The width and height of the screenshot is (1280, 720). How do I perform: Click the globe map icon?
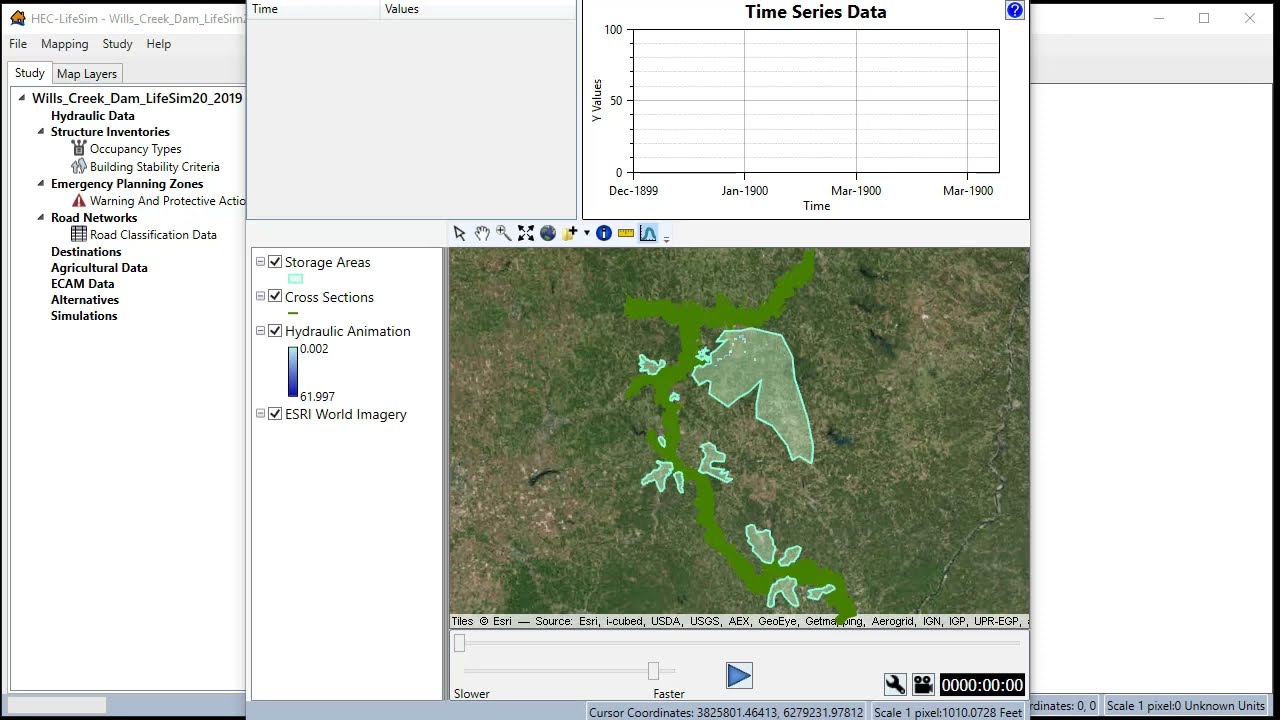pyautogui.click(x=548, y=233)
